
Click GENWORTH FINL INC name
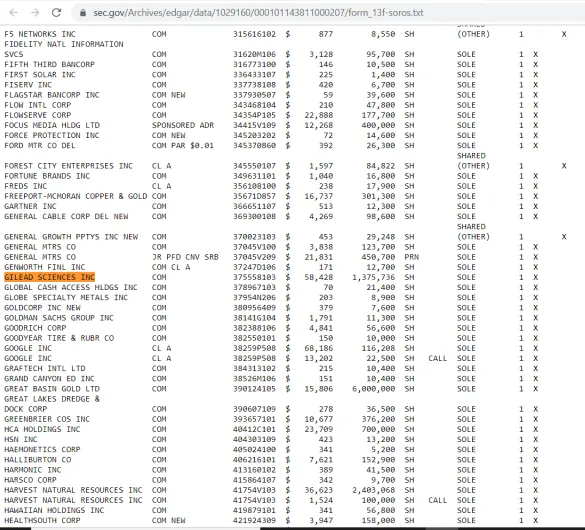(x=45, y=267)
